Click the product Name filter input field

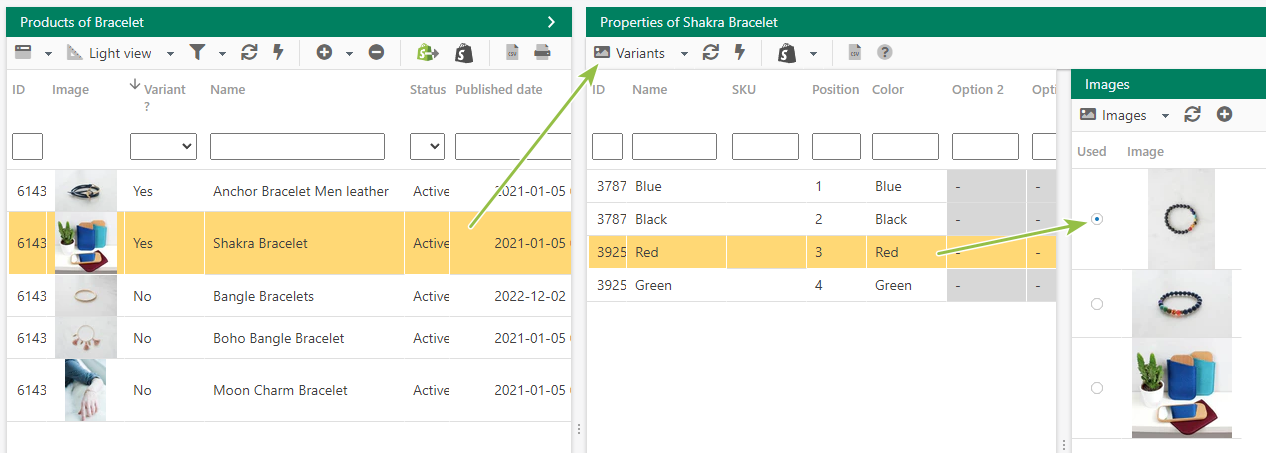297,147
